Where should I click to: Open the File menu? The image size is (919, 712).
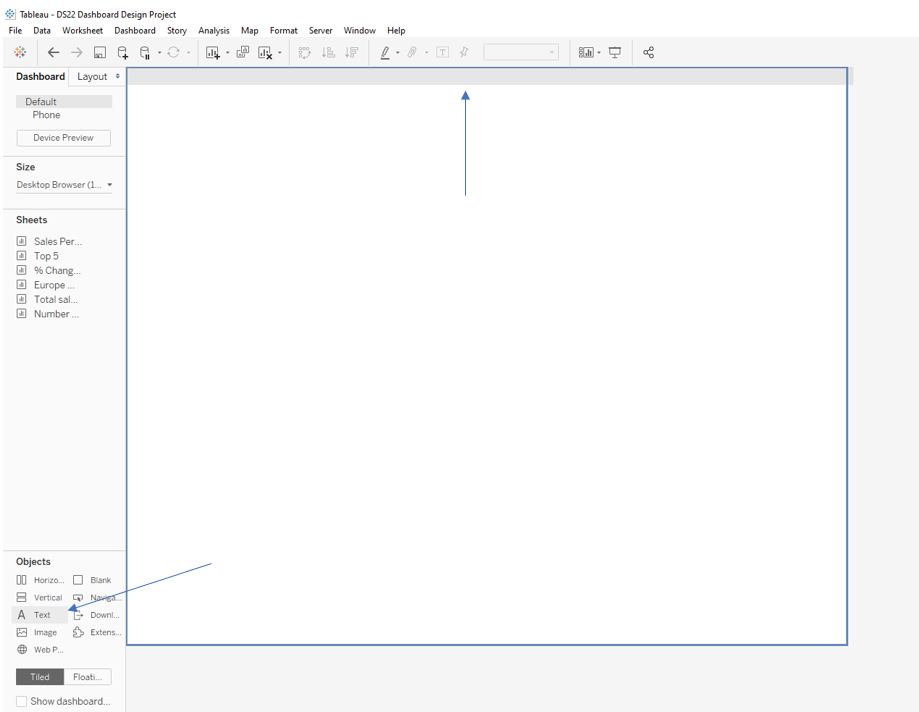15,30
